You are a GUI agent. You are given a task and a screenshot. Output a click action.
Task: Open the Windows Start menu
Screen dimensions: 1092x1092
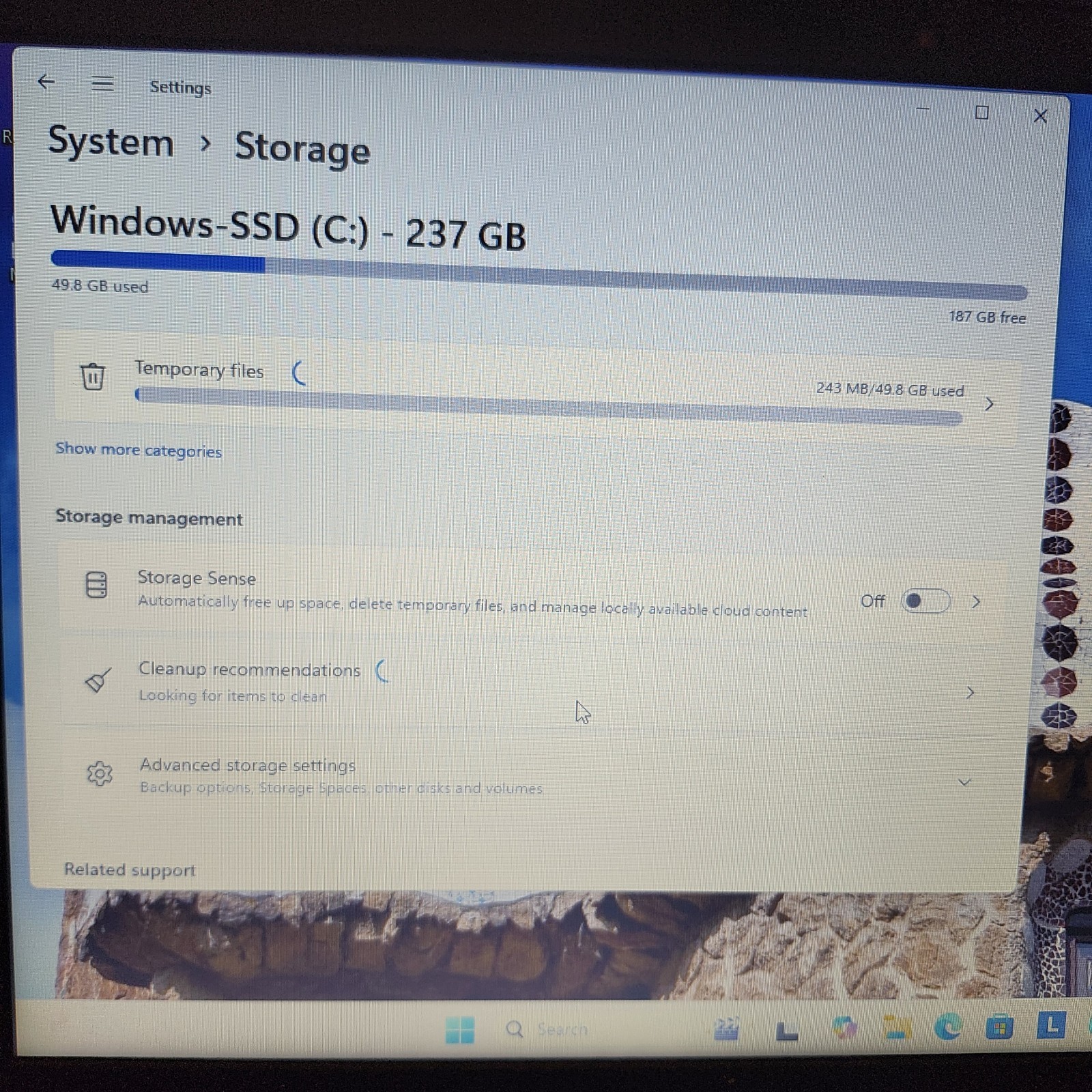pos(459,1029)
